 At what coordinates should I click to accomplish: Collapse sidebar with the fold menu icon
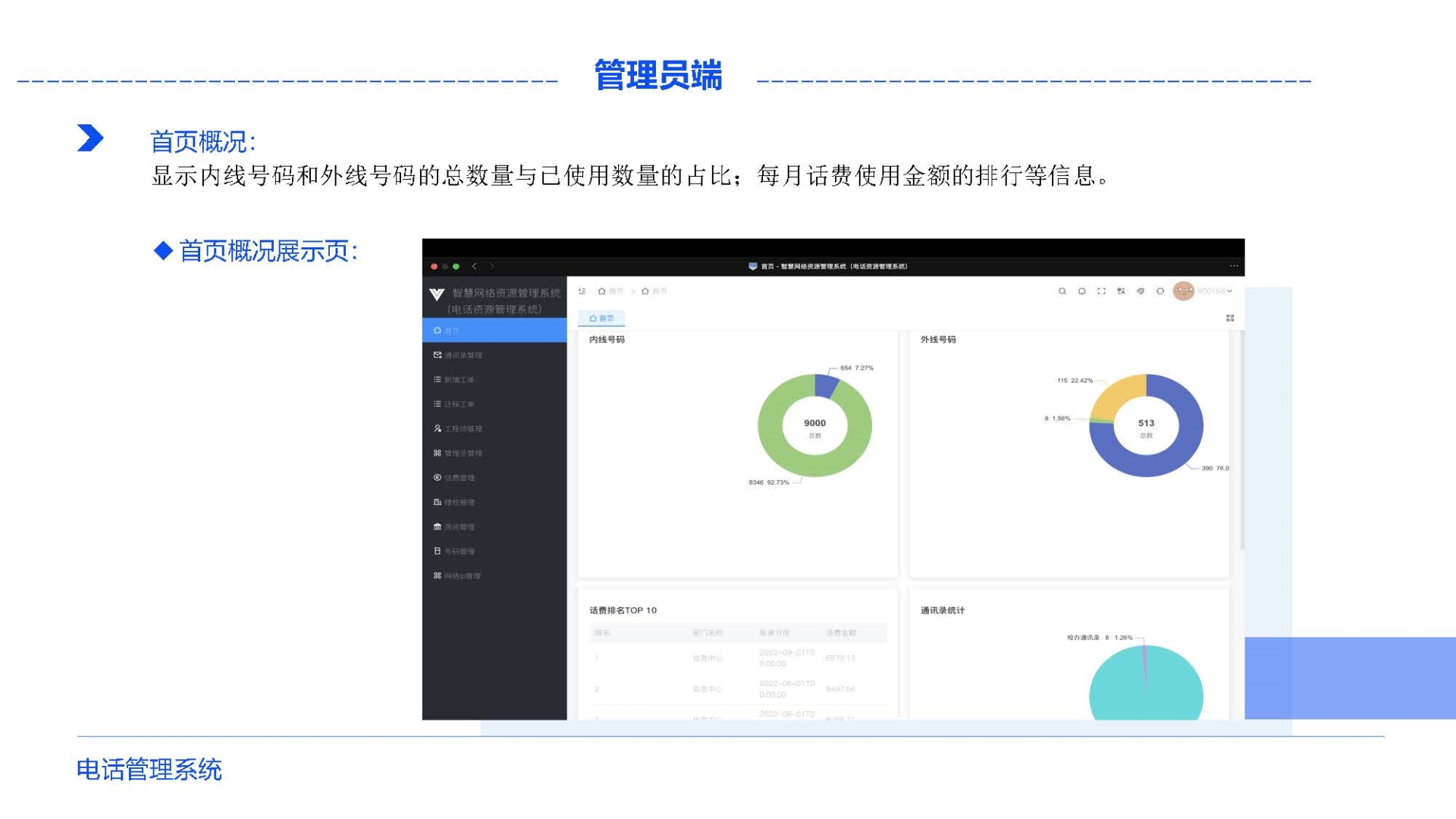(582, 291)
